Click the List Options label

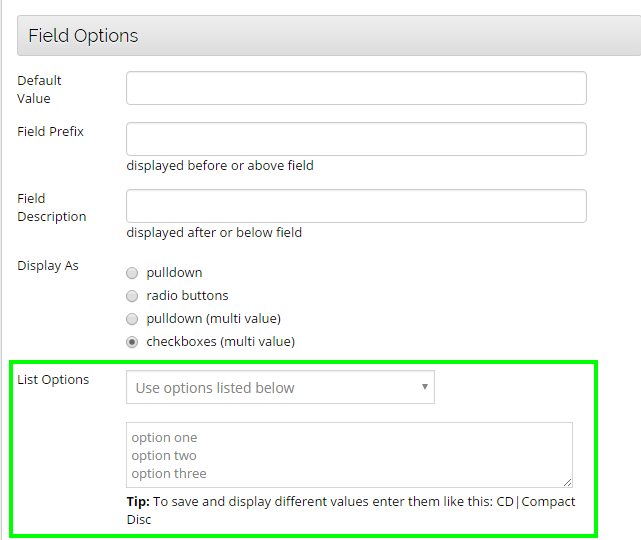coord(53,379)
